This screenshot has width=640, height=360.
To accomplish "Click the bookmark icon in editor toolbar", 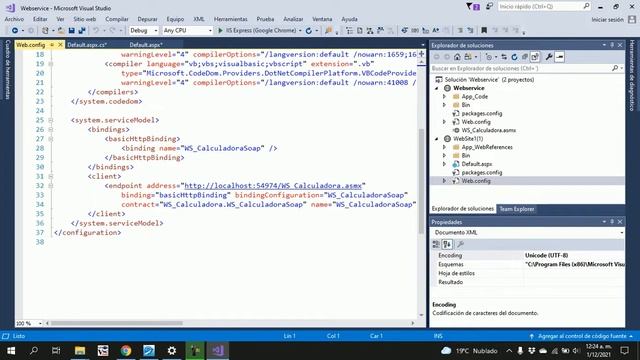I will coord(484,31).
